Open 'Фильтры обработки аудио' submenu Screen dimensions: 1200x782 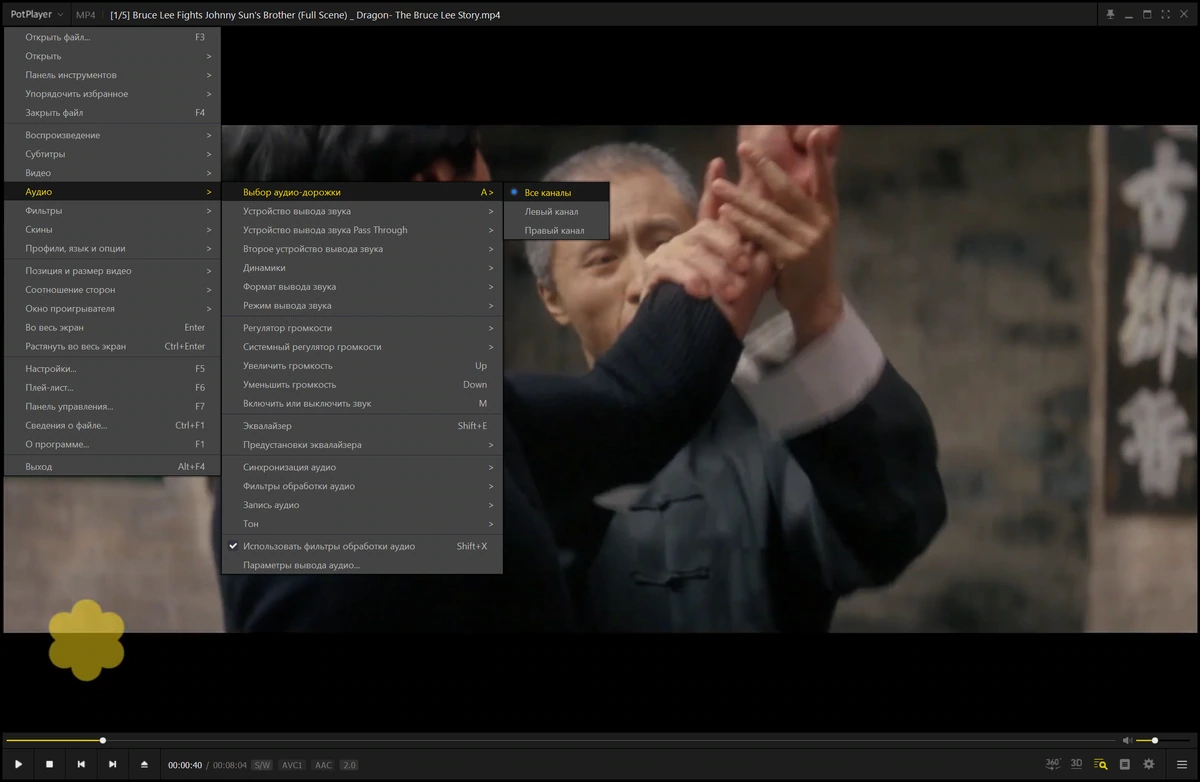point(362,486)
